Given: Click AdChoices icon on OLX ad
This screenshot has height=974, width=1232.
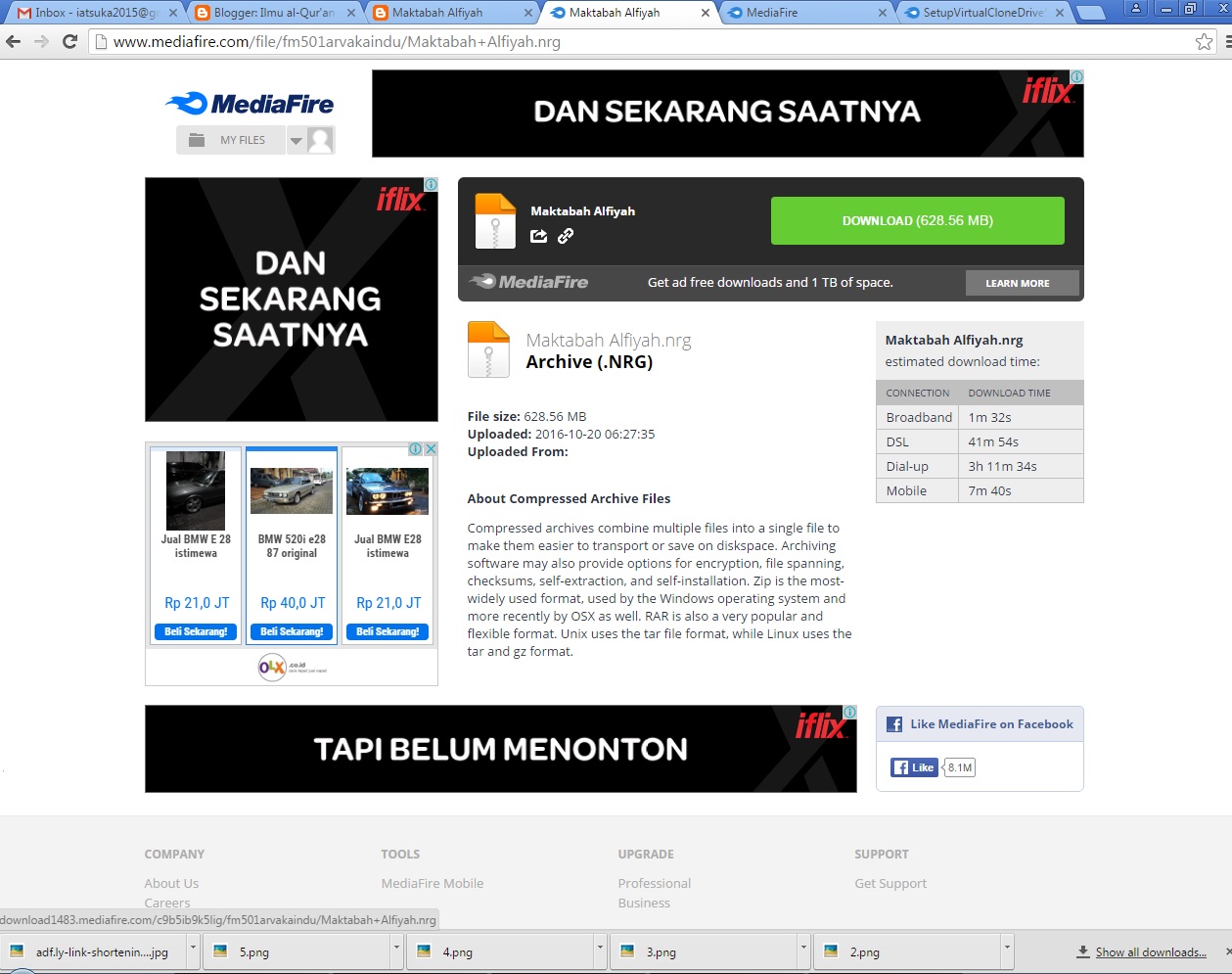Looking at the screenshot, I should tap(416, 448).
